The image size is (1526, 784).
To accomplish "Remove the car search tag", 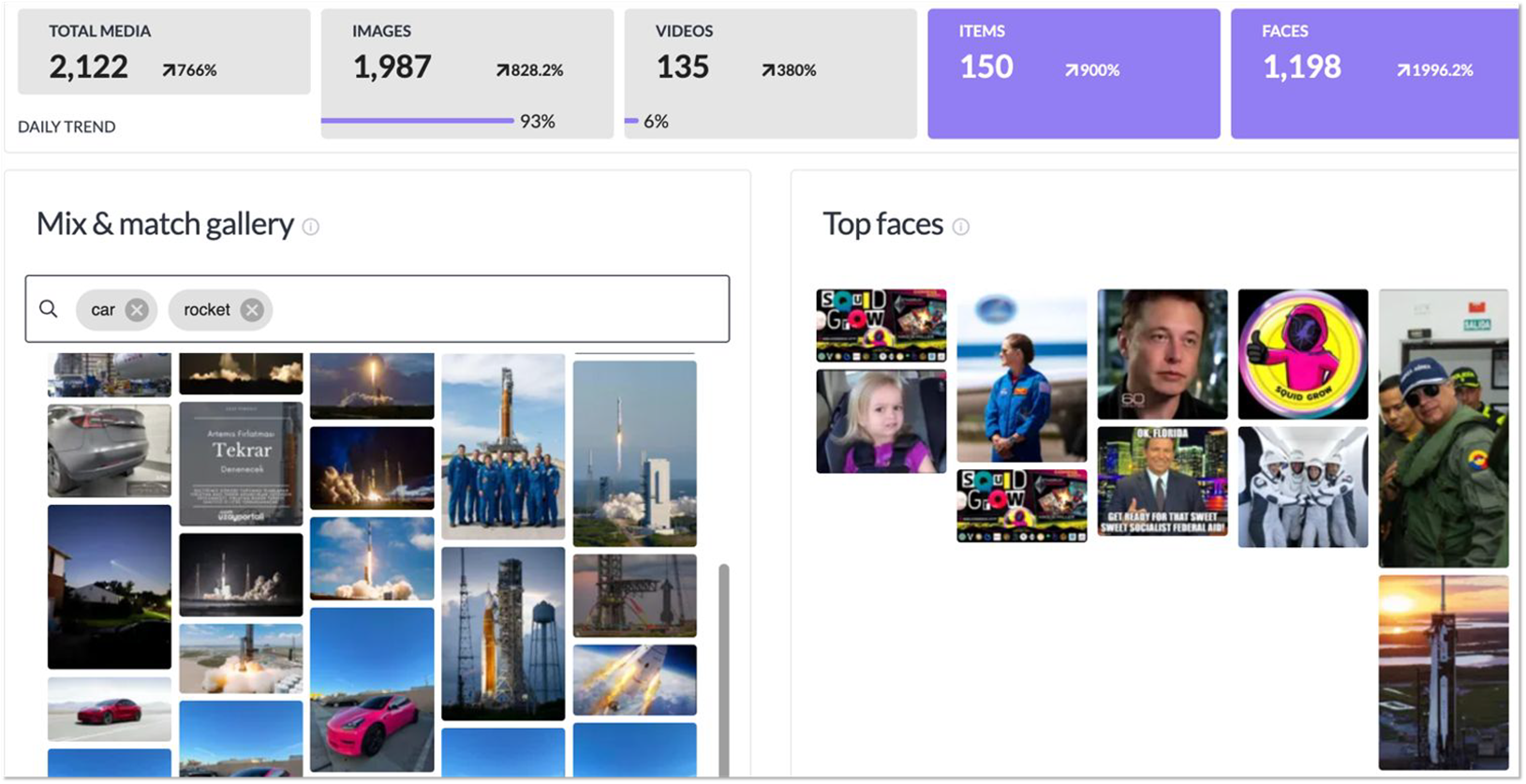I will coord(137,310).
